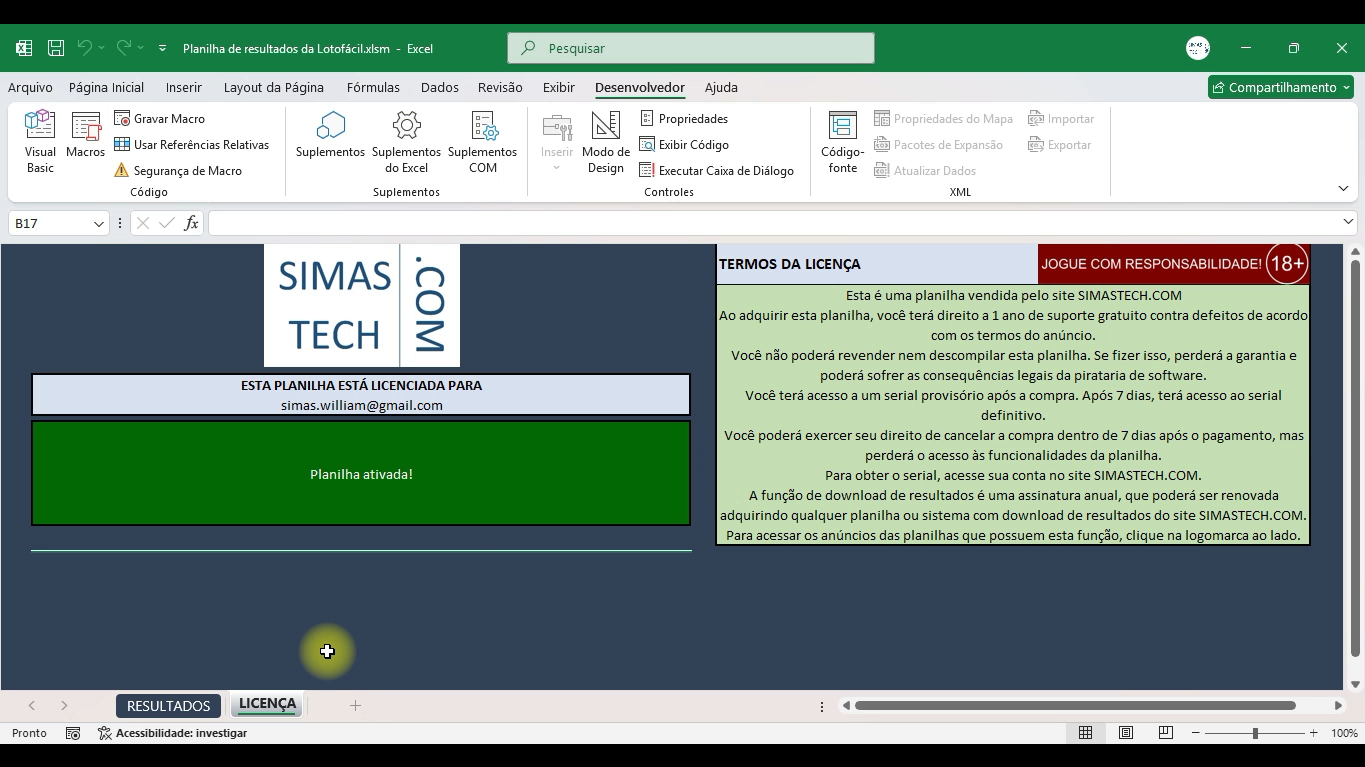
Task: Open the Name Box dropdown
Action: [x=99, y=223]
